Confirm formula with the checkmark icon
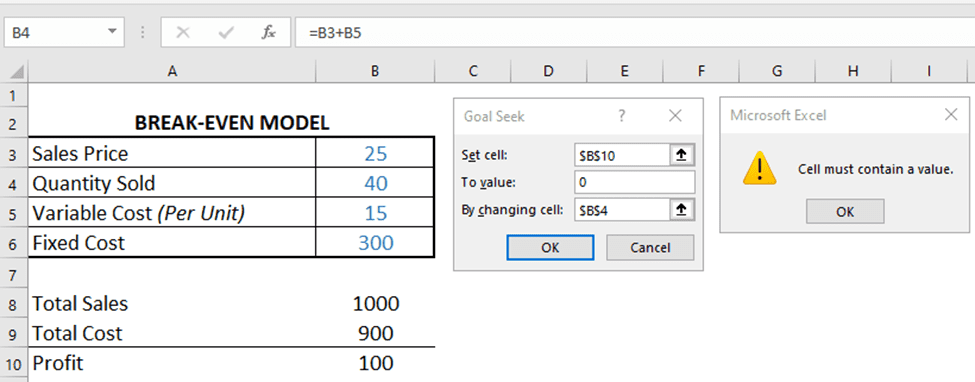The height and width of the screenshot is (382, 975). (x=226, y=32)
